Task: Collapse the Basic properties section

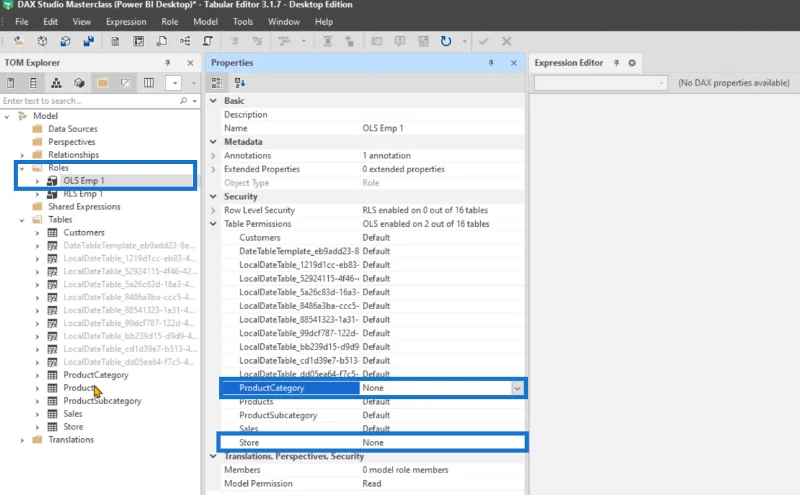Action: tap(213, 101)
